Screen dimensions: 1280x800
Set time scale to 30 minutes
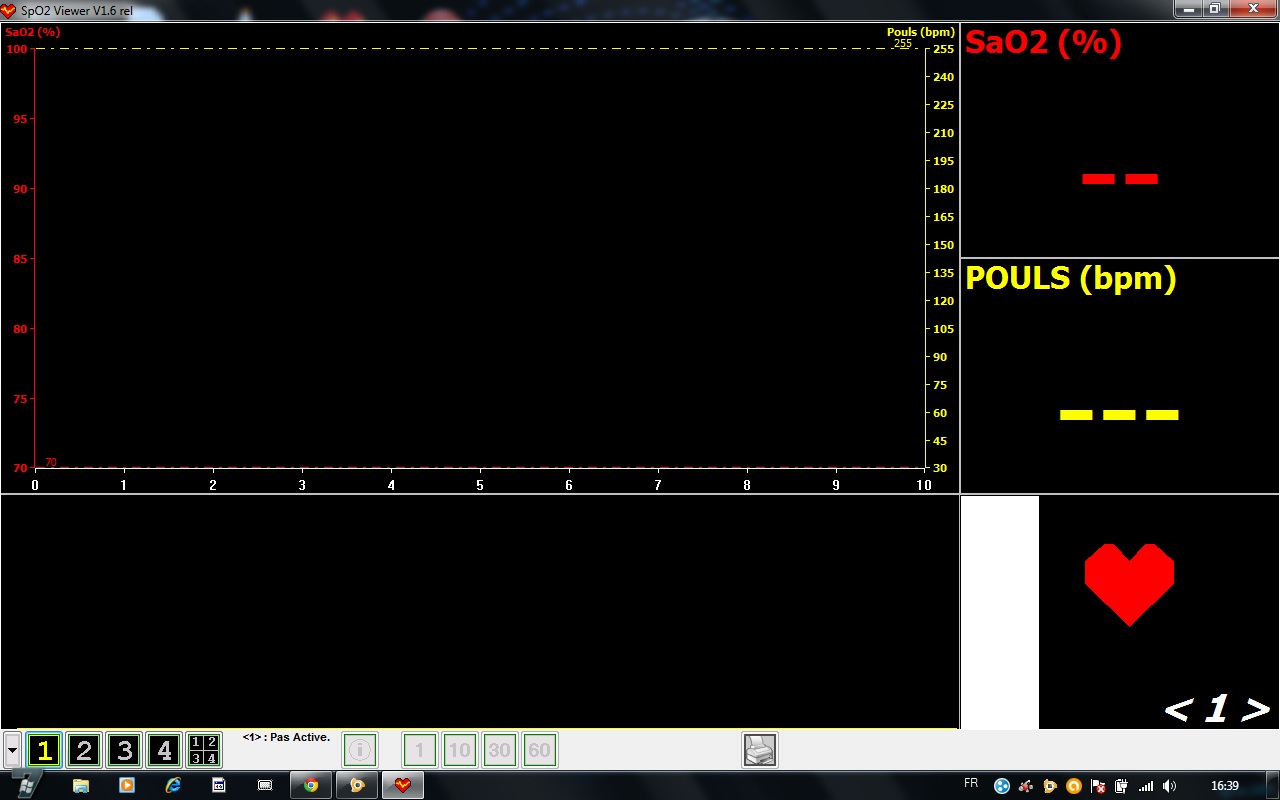499,749
